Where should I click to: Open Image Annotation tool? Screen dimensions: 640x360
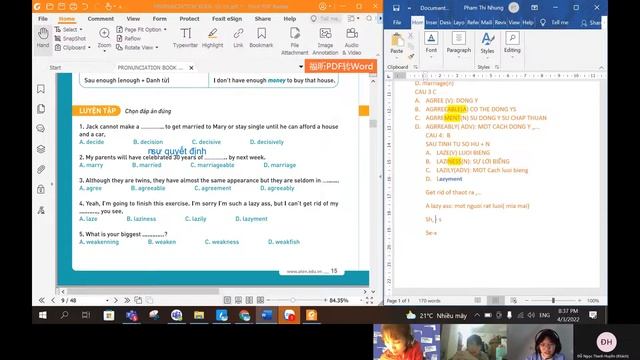(x=325, y=41)
